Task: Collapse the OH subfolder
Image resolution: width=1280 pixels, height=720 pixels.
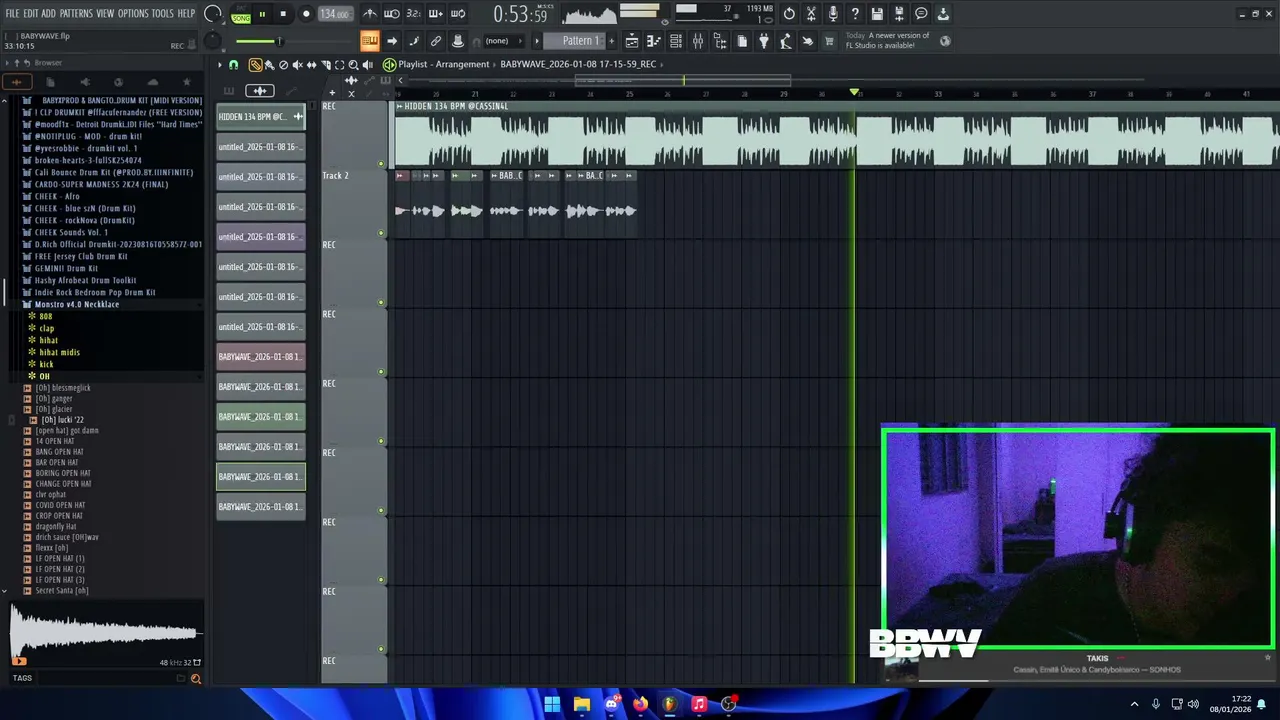Action: [x=44, y=376]
